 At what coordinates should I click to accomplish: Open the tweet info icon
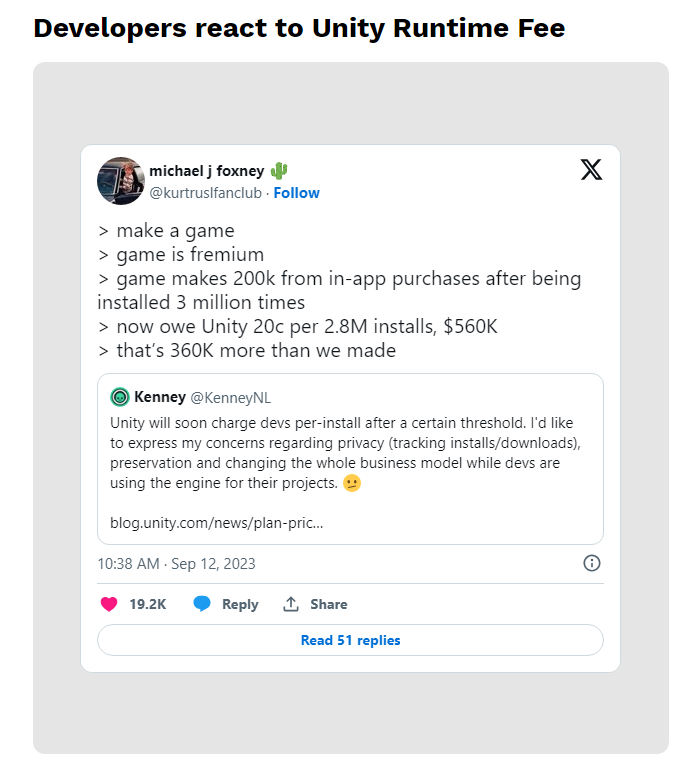[x=591, y=563]
